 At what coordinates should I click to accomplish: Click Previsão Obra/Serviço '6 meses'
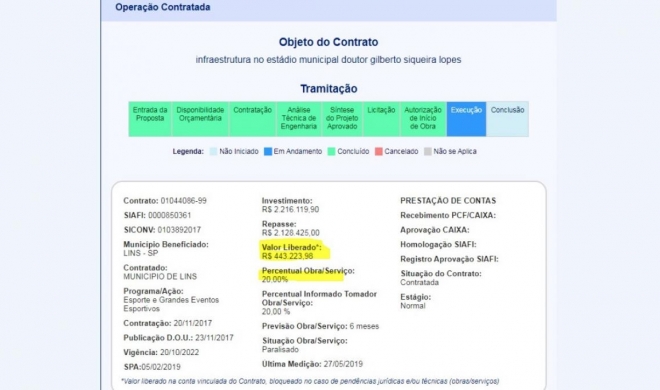click(x=364, y=326)
